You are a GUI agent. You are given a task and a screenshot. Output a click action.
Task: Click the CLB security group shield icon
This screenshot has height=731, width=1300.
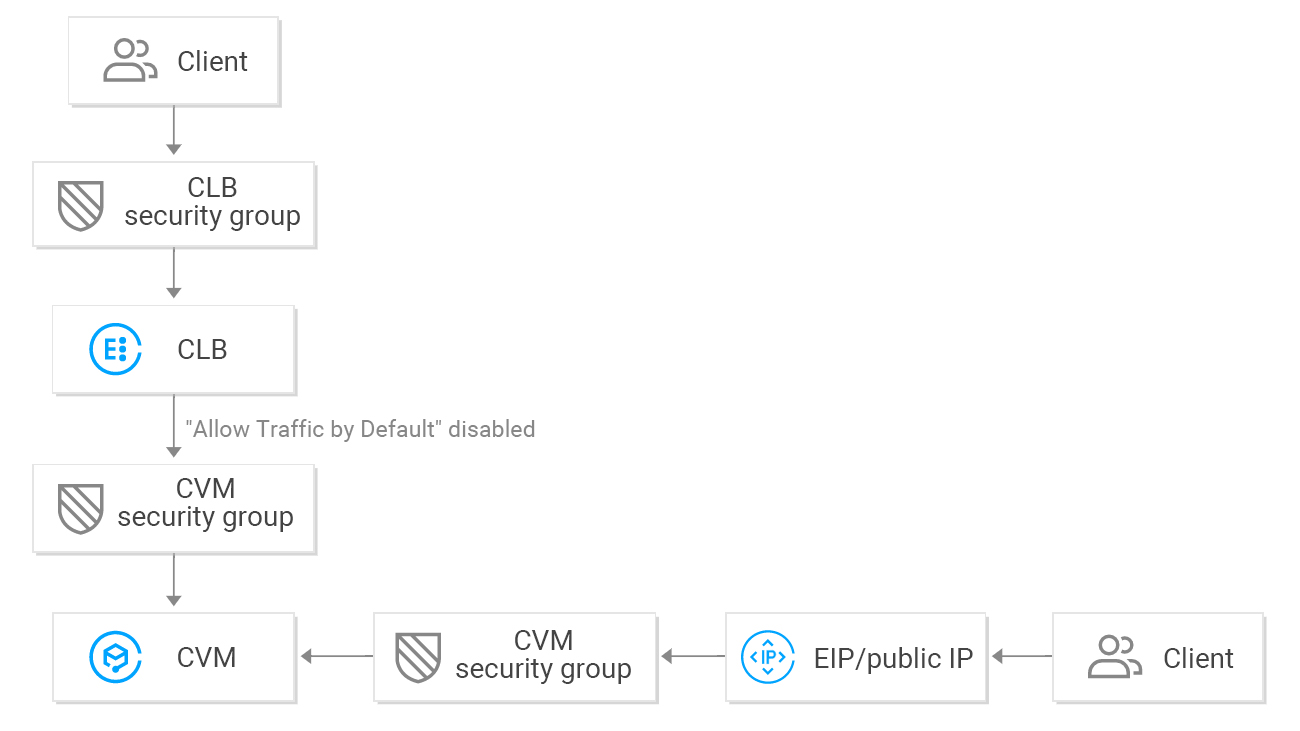tap(81, 205)
